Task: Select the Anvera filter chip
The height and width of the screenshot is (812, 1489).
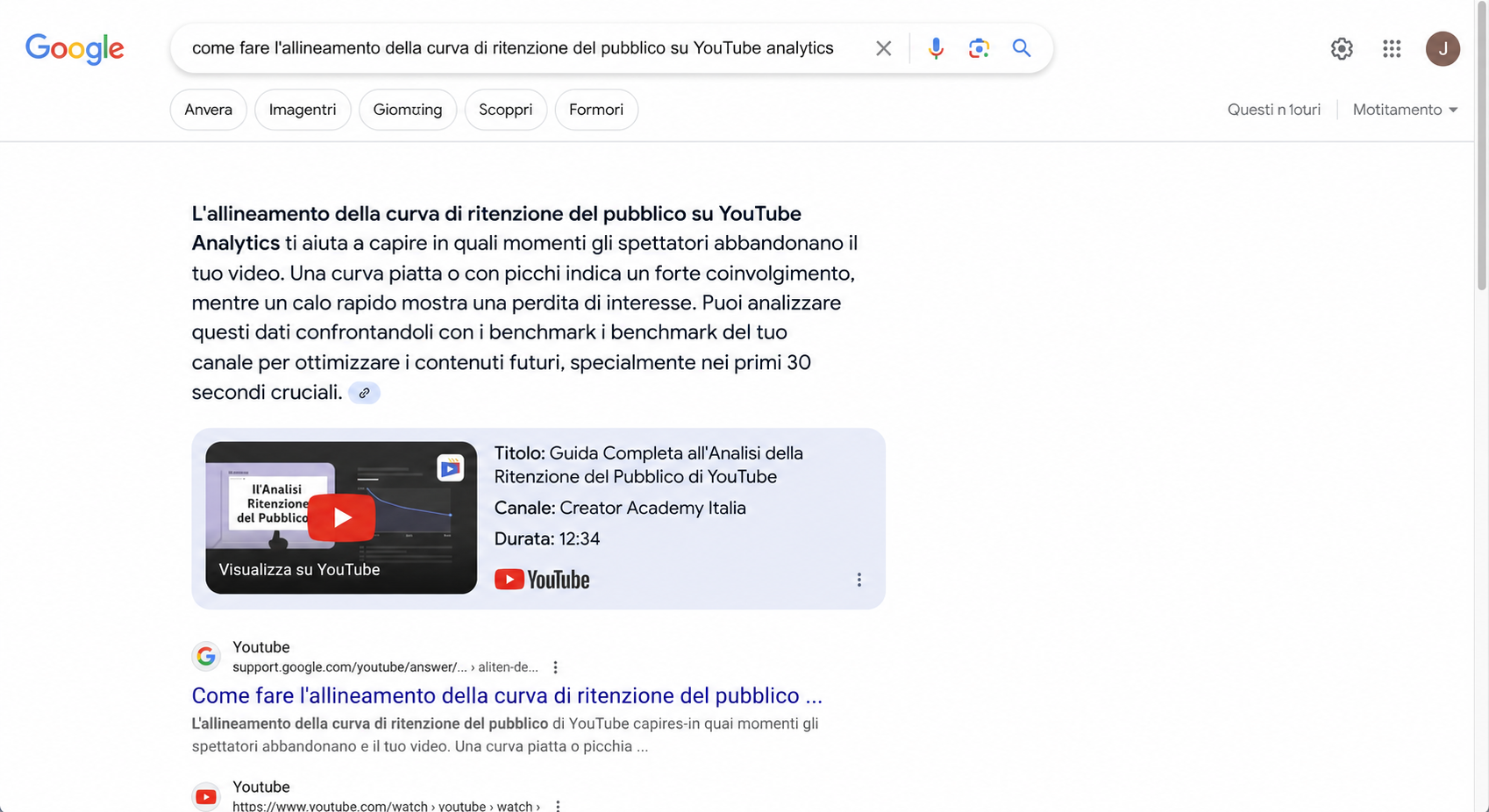Action: tap(209, 110)
